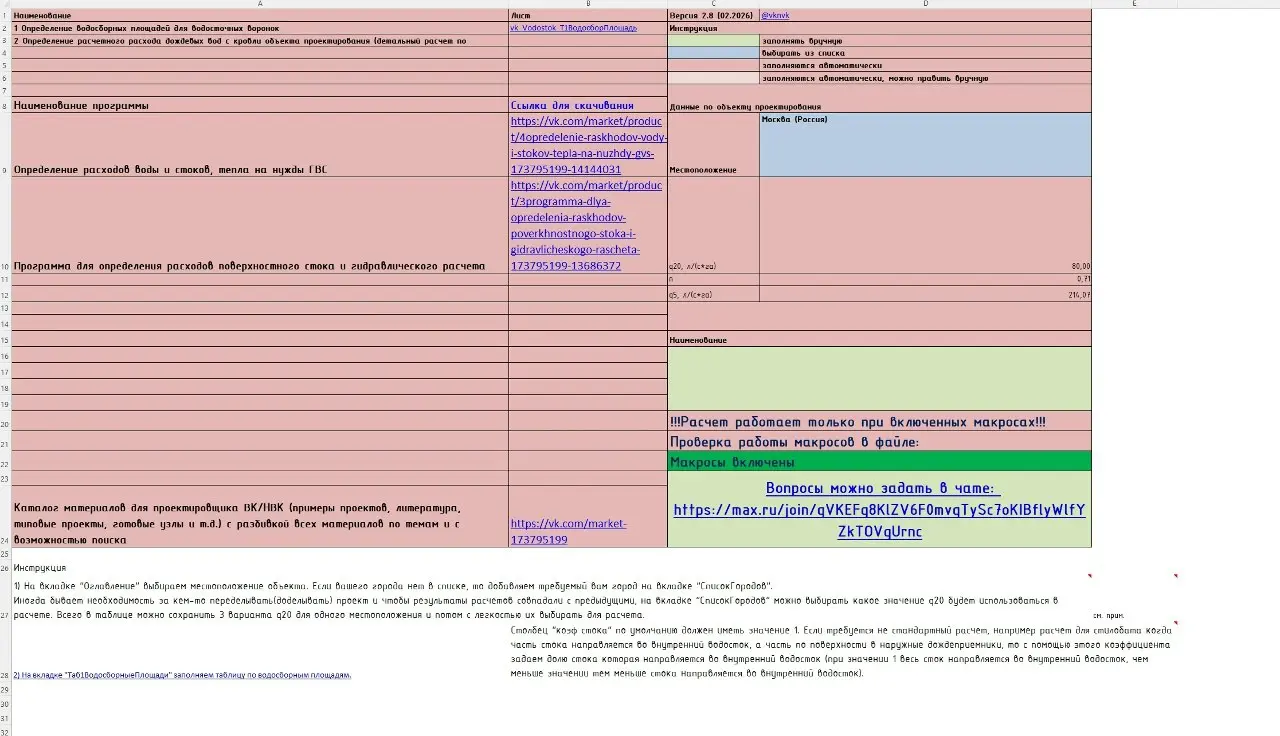The image size is (1280, 736).
Task: Click the green legend swatch for manual entry
Action: pyautogui.click(x=713, y=41)
